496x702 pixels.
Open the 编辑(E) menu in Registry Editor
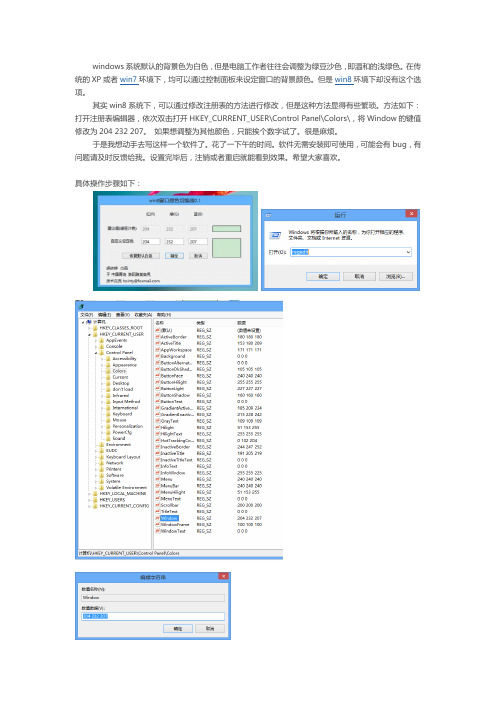[104, 315]
